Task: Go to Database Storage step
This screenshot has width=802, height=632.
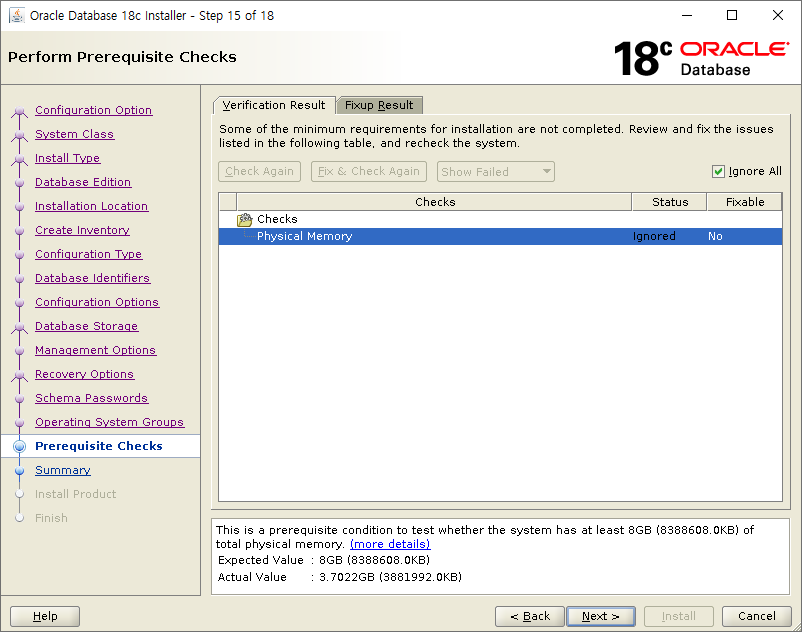Action: (86, 326)
